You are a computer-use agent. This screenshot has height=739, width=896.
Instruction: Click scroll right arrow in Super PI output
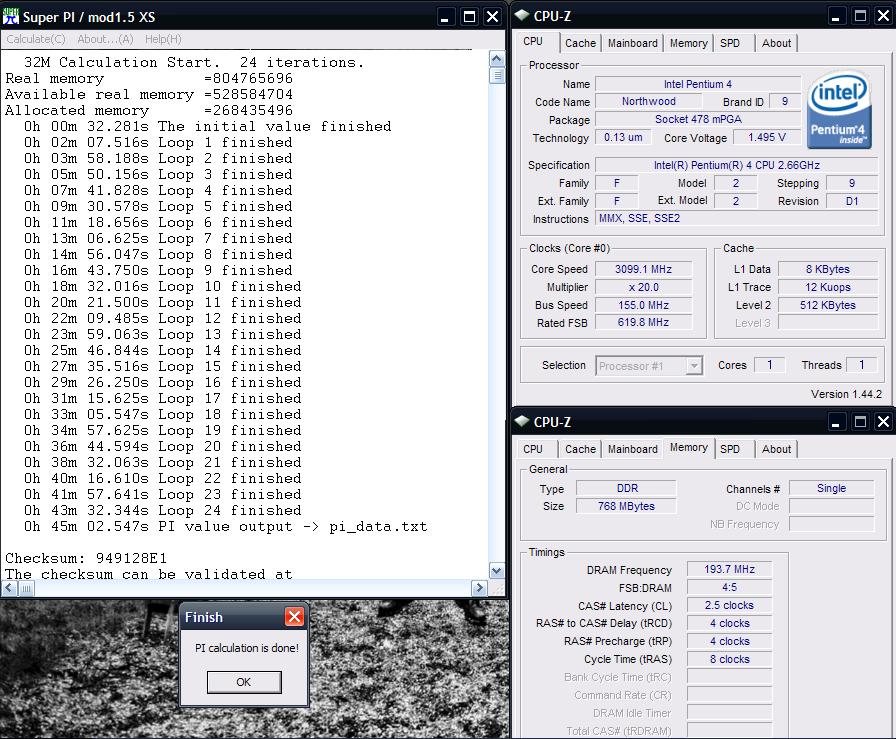point(479,588)
